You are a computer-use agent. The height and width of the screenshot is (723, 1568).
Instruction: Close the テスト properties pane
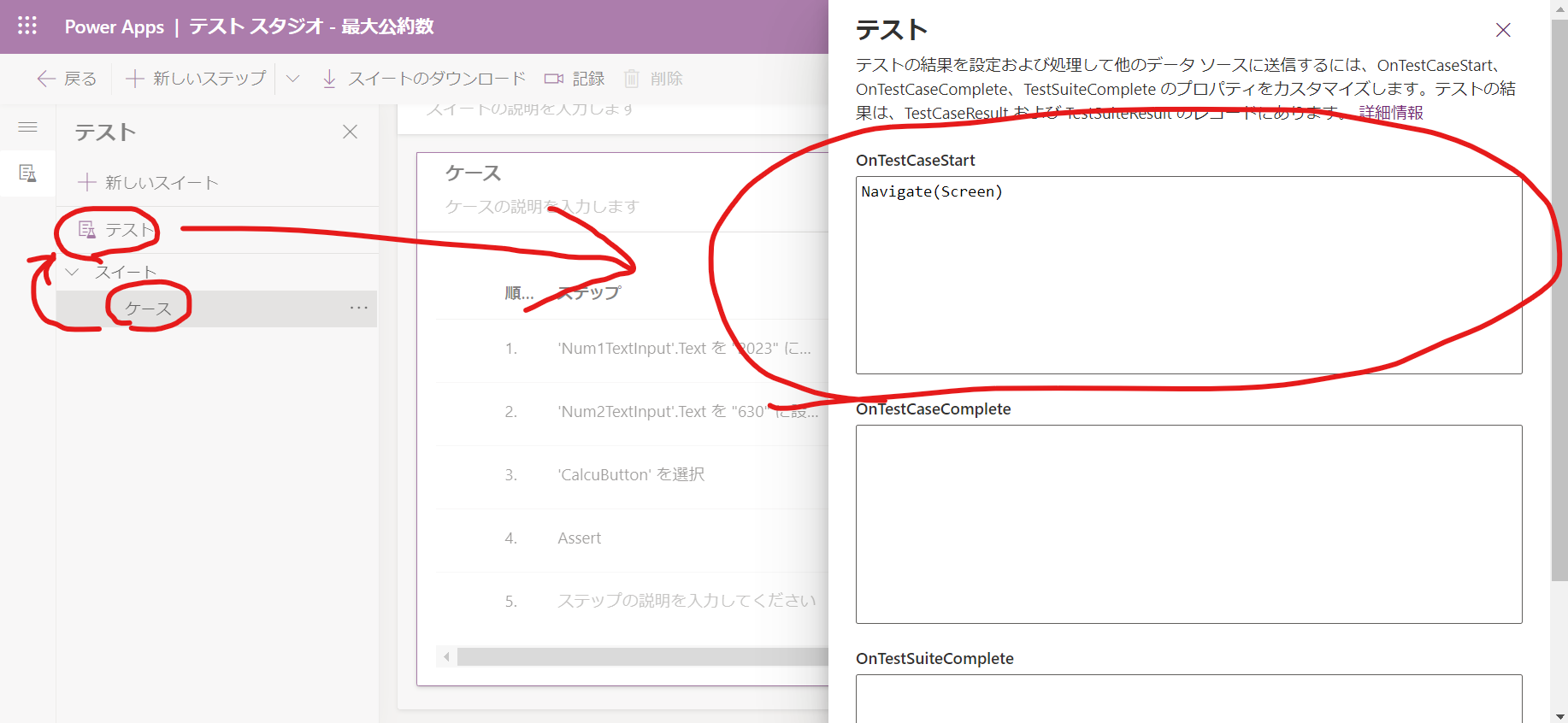1503,30
